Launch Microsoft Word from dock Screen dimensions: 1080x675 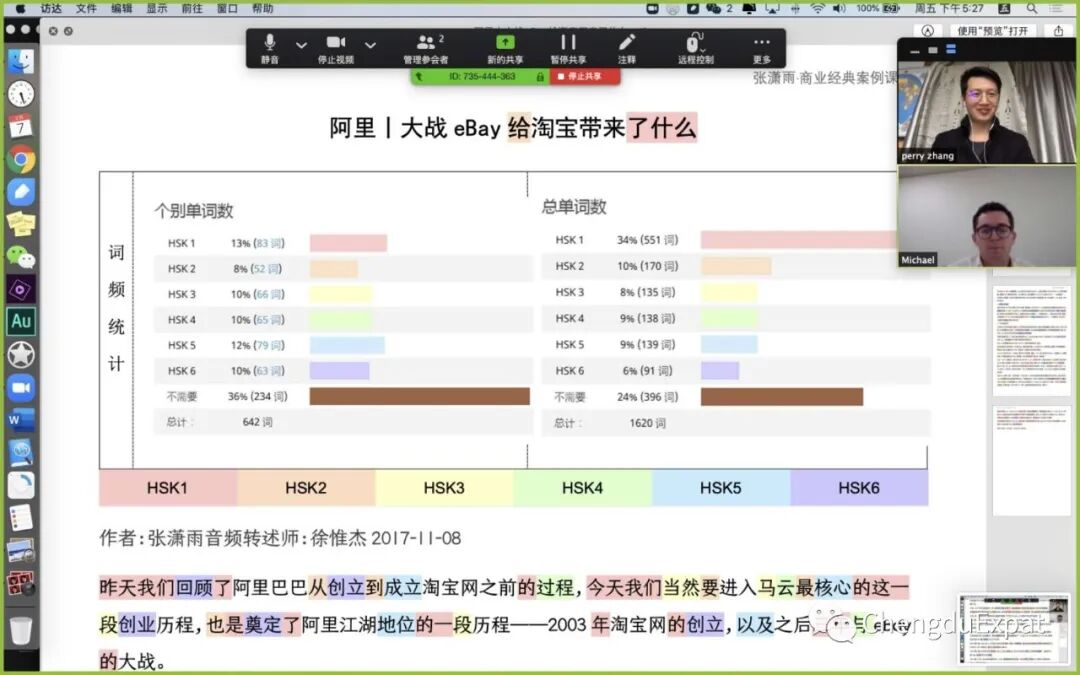(x=21, y=419)
